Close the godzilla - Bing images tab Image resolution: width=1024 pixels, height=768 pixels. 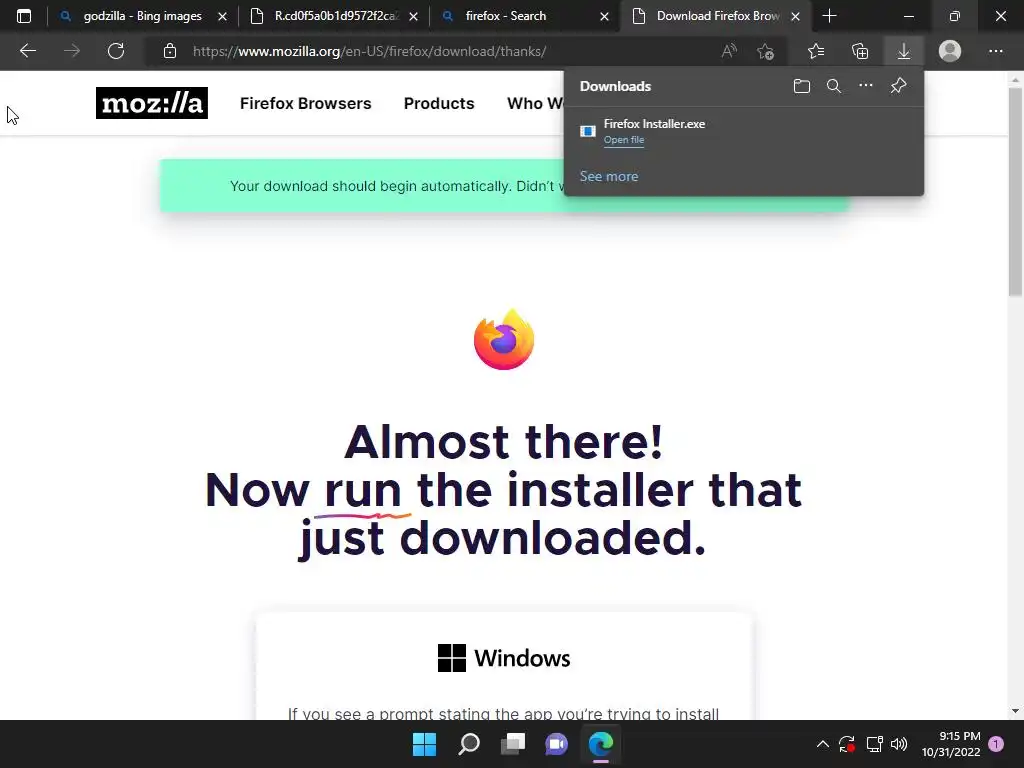coord(223,16)
